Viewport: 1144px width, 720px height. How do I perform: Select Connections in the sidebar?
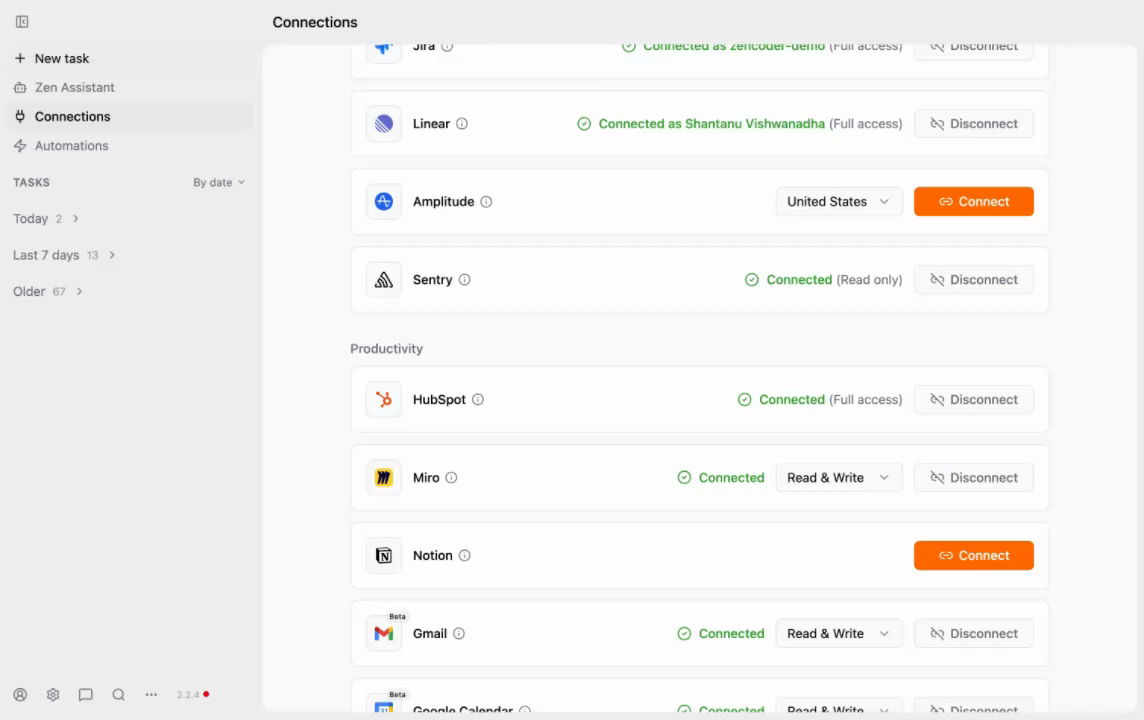[x=130, y=117]
